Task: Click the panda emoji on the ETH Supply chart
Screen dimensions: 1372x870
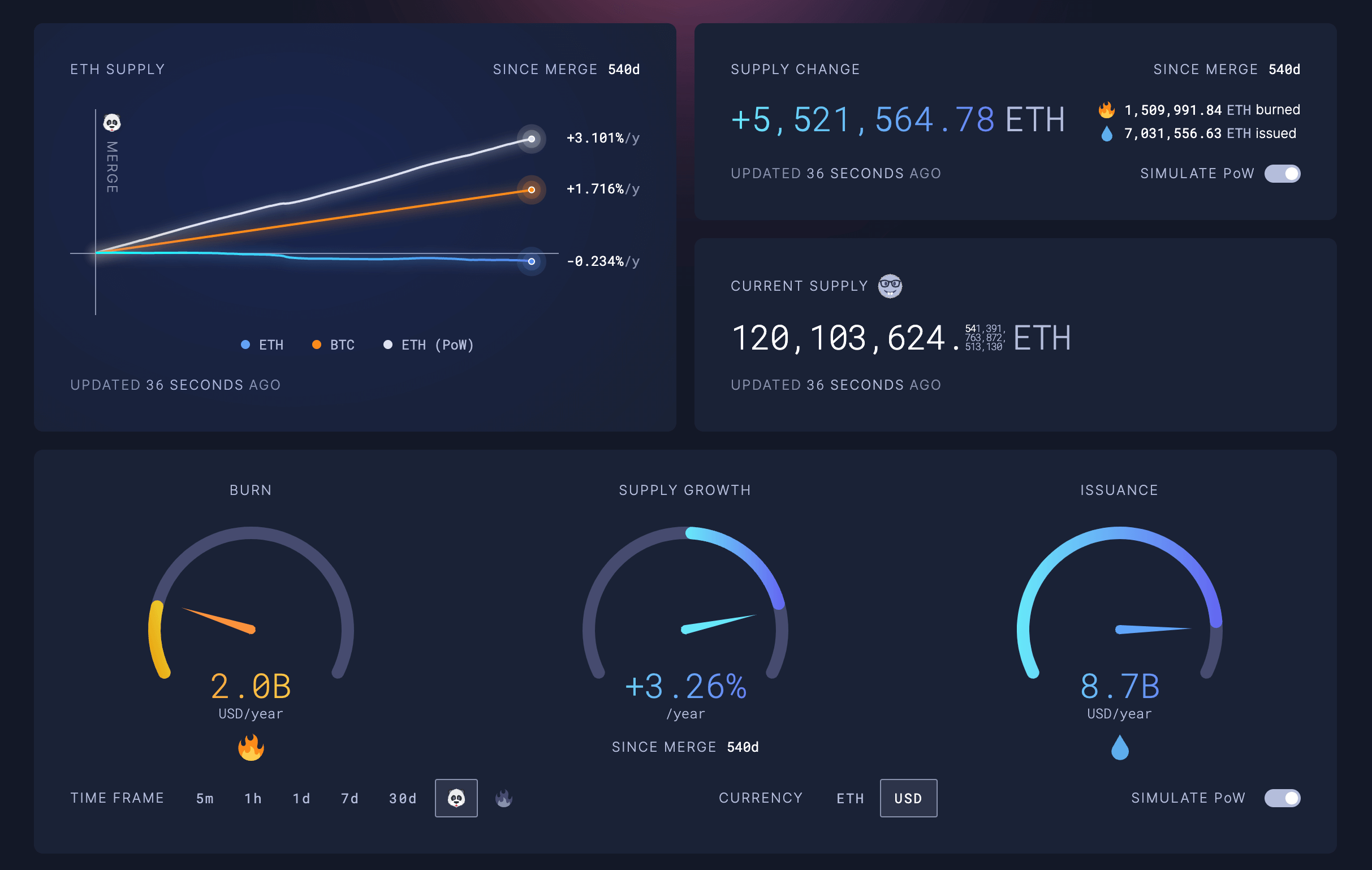Action: [111, 123]
